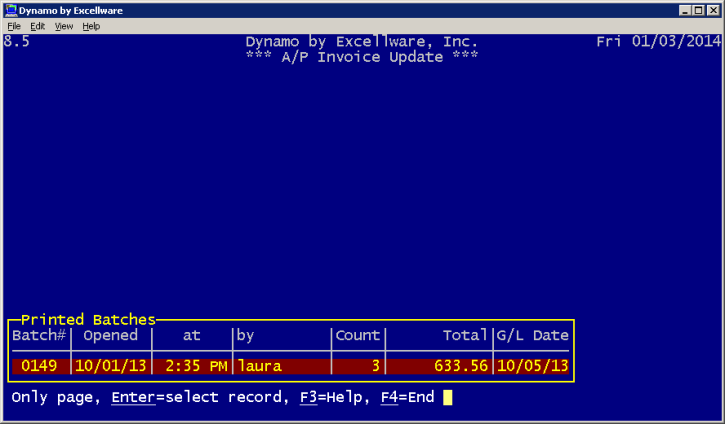
Task: Click the G/L date 10/05/13
Action: (533, 366)
